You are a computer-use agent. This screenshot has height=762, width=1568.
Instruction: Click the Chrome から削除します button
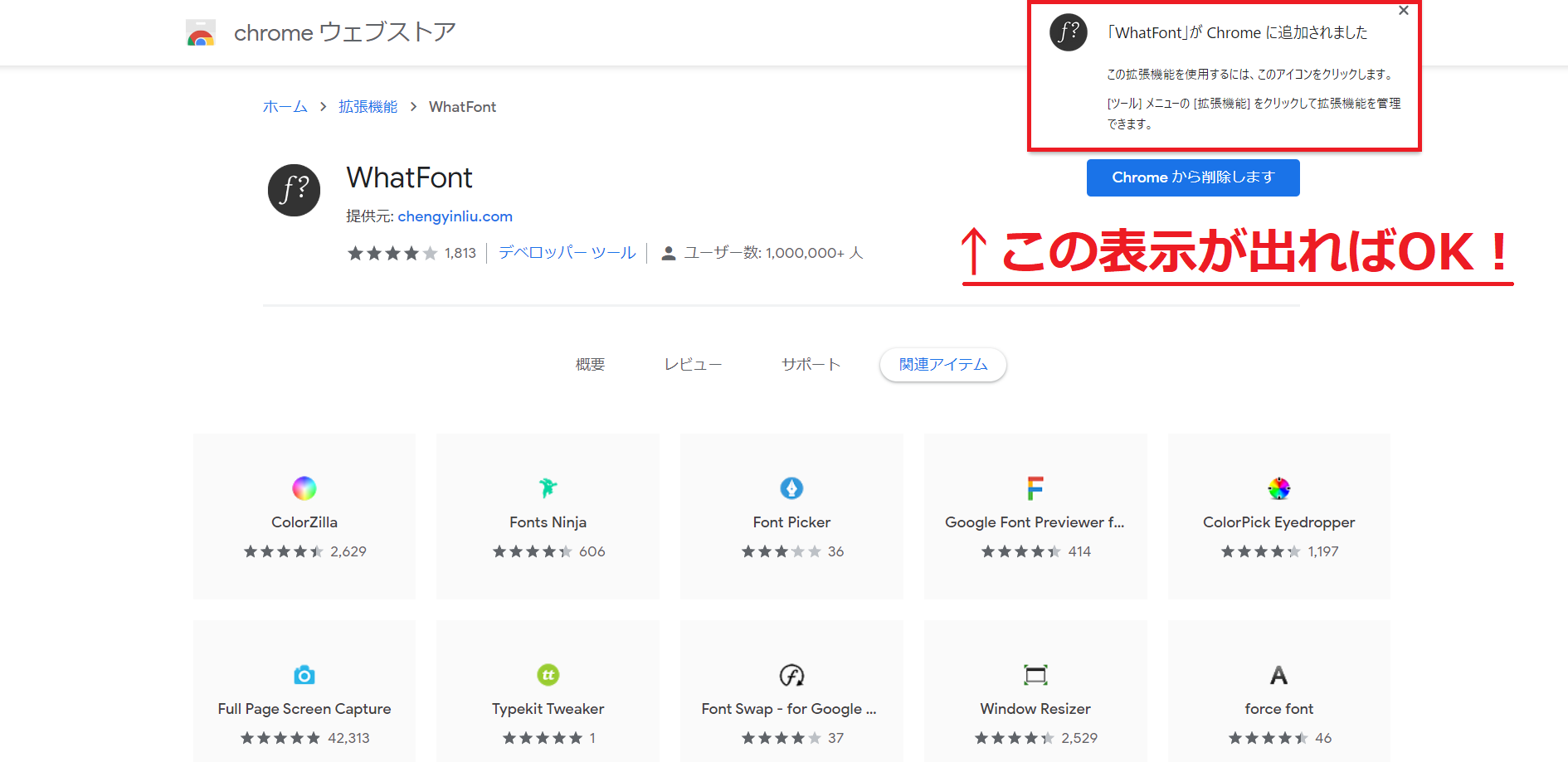point(1193,177)
